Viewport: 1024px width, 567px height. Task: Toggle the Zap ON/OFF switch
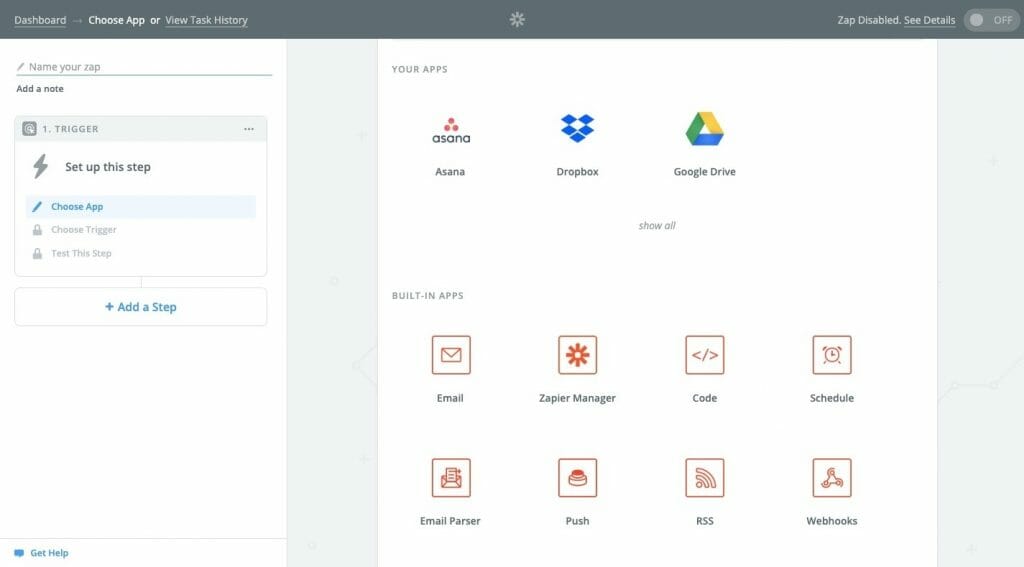tap(991, 20)
